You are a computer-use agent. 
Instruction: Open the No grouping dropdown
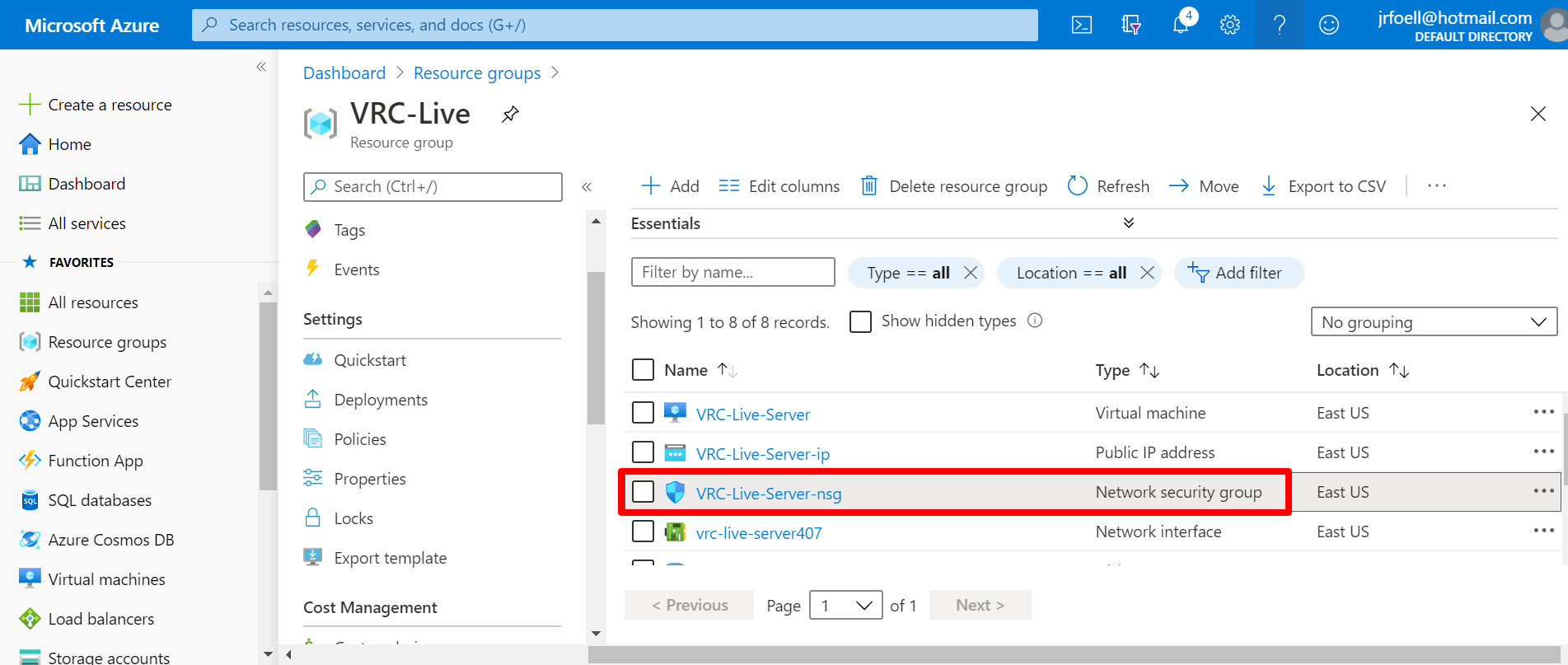[1434, 322]
